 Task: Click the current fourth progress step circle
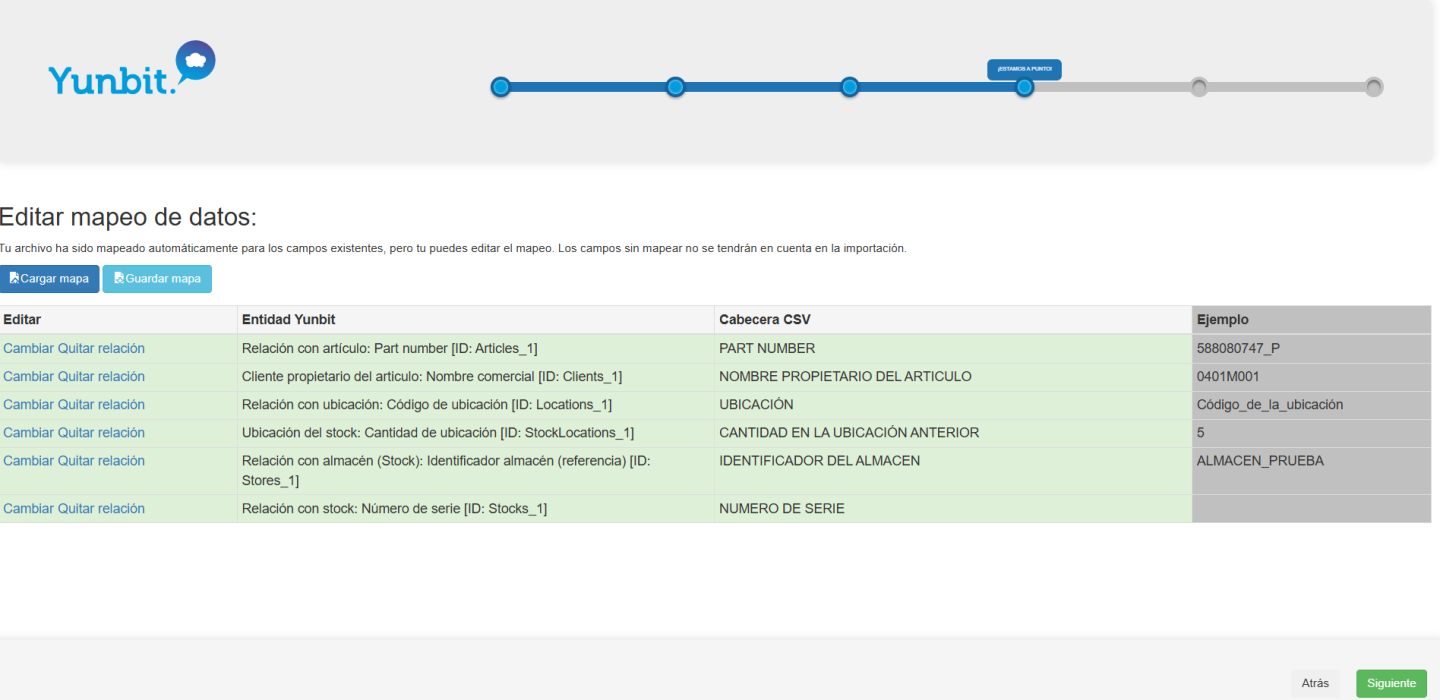1024,87
